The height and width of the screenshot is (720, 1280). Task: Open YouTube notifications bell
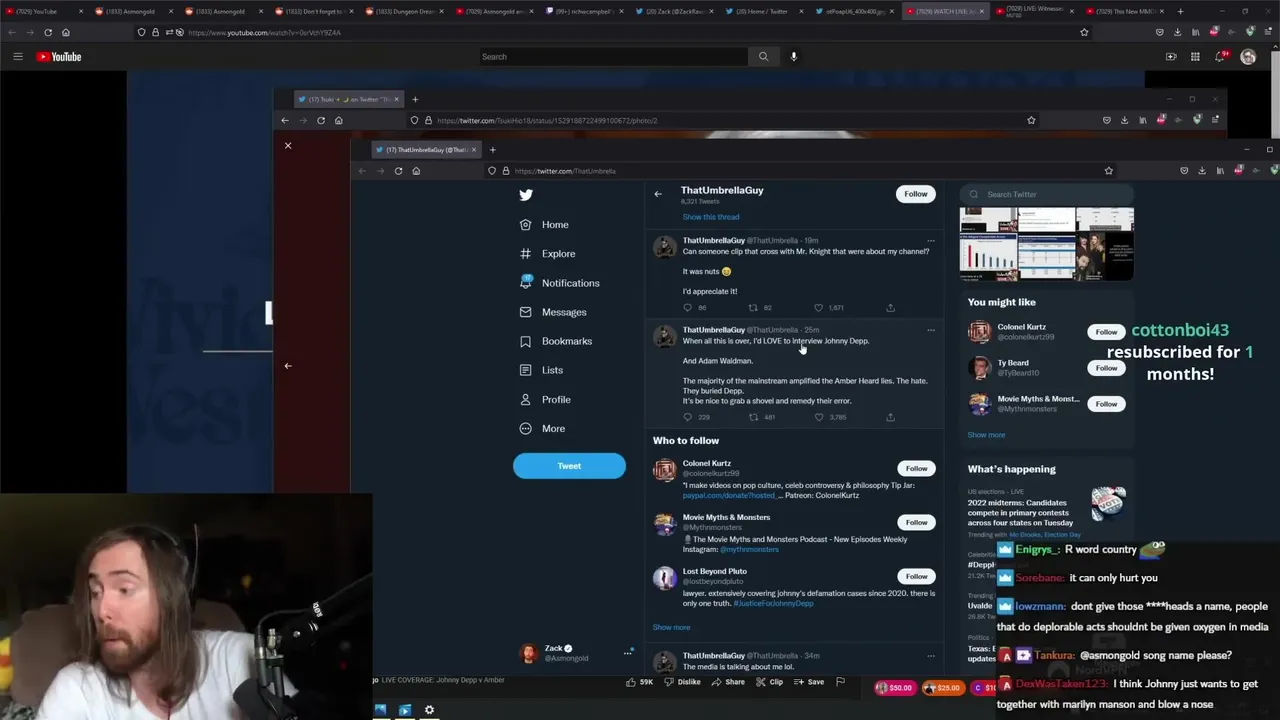[x=1219, y=57]
